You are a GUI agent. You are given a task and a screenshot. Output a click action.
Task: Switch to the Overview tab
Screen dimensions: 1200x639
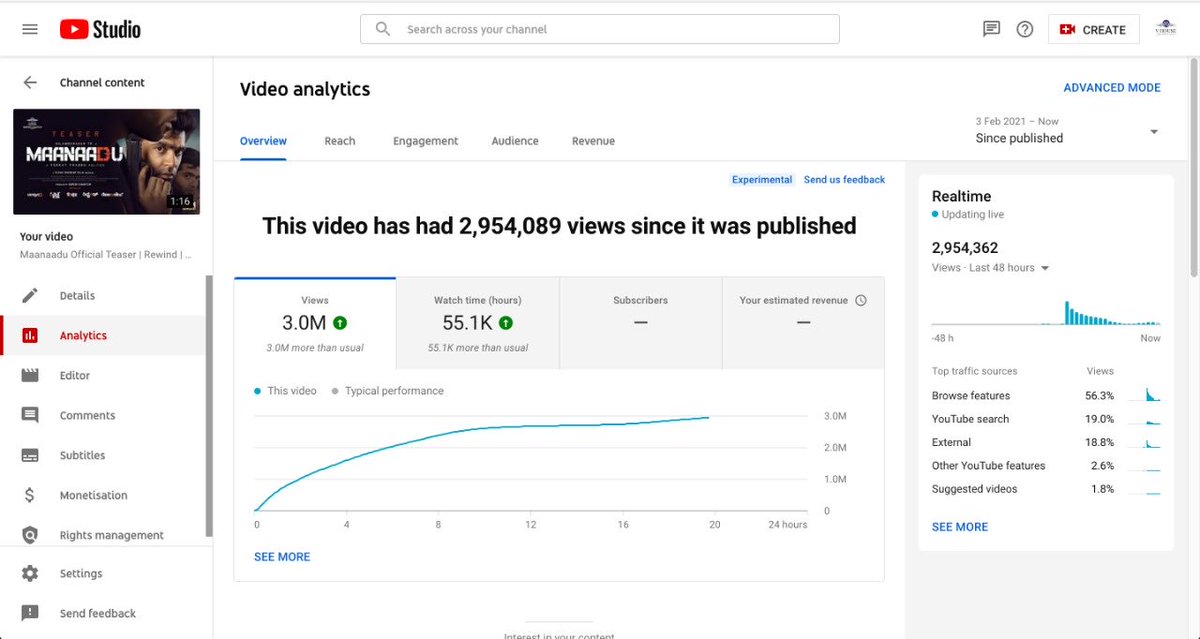263,141
